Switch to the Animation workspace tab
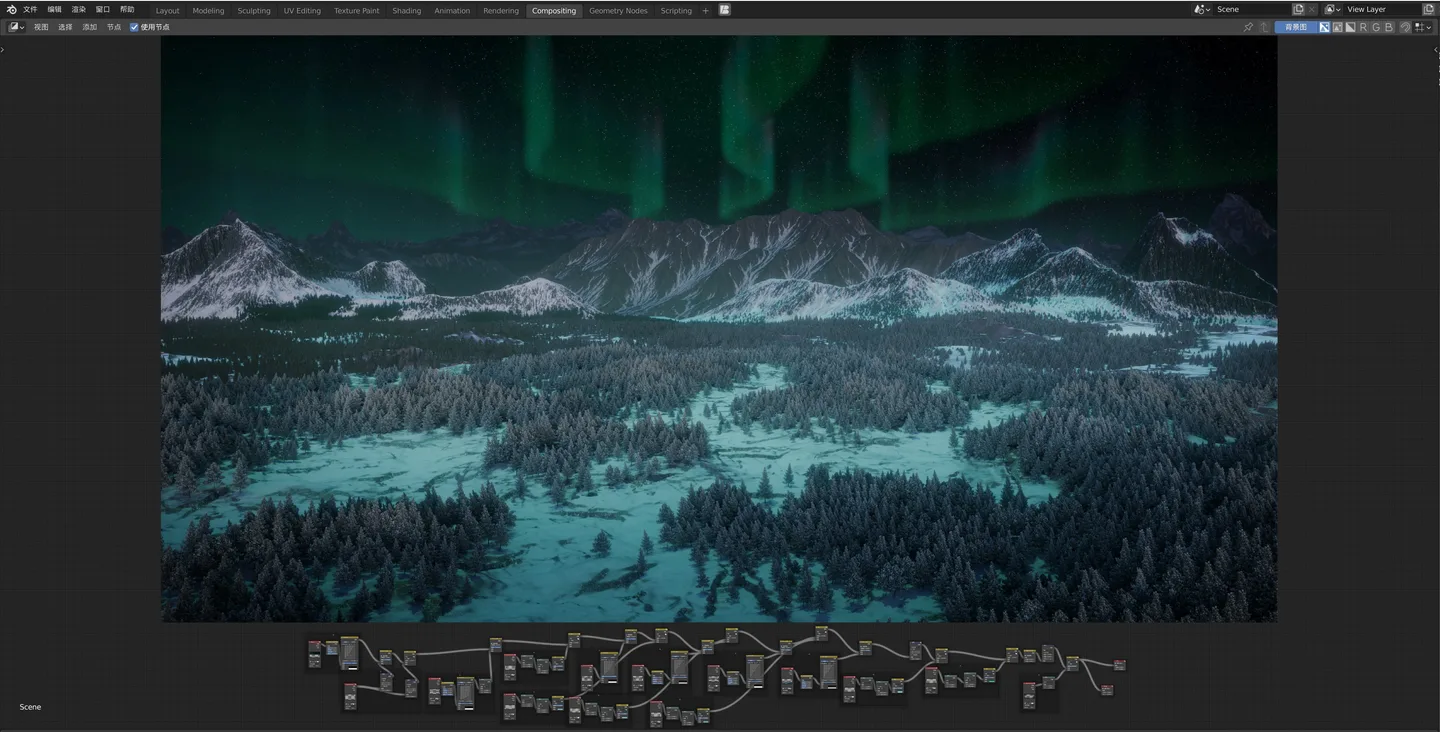 [452, 10]
